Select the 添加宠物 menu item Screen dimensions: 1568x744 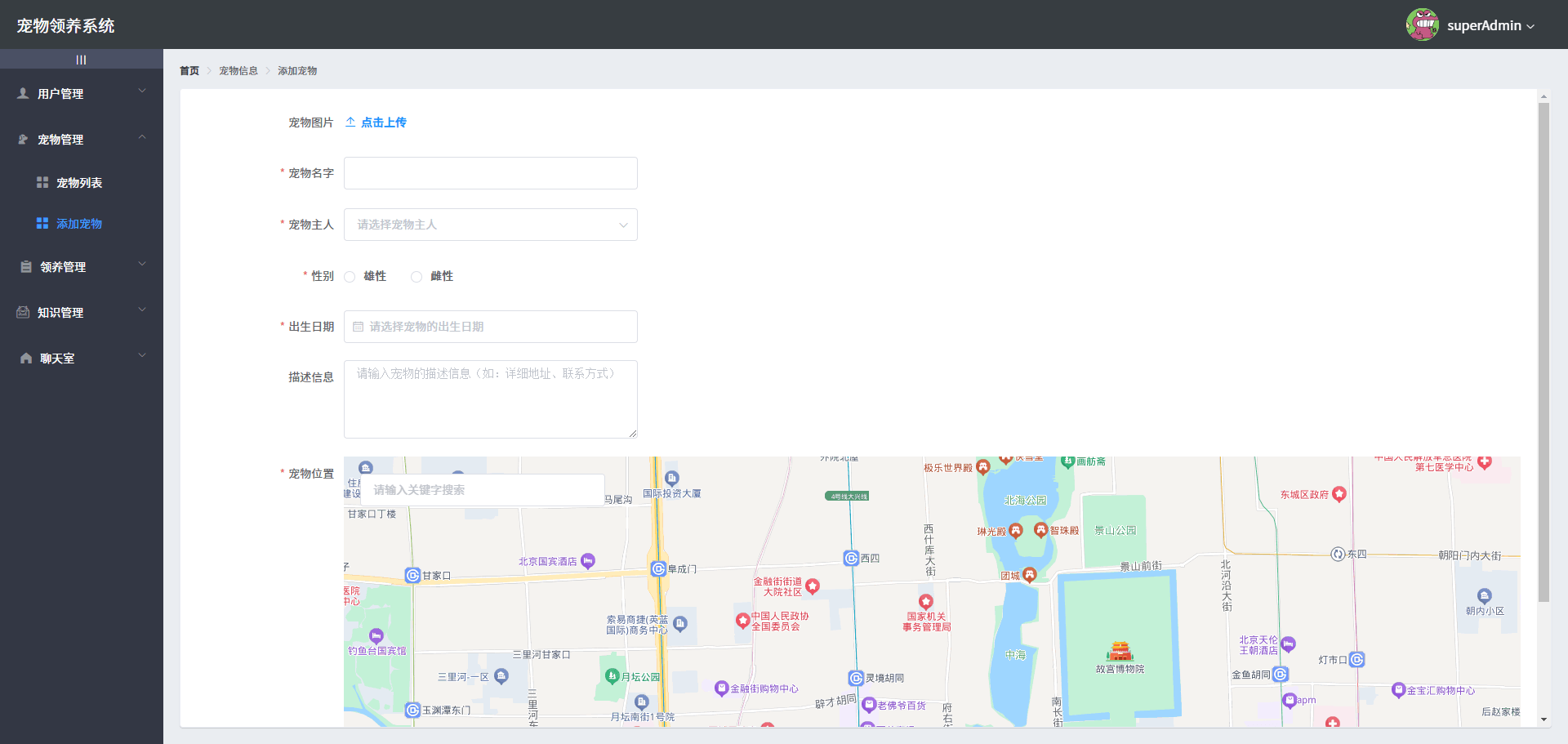click(x=79, y=224)
